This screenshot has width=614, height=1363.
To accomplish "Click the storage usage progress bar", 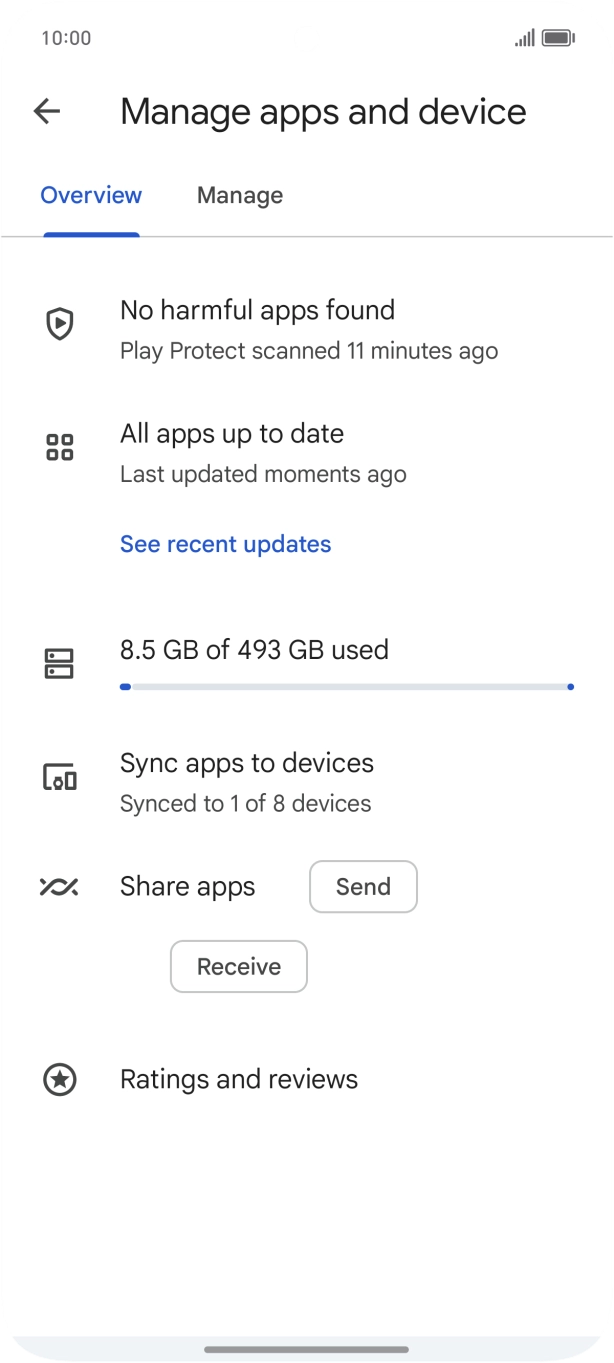I will [x=346, y=687].
